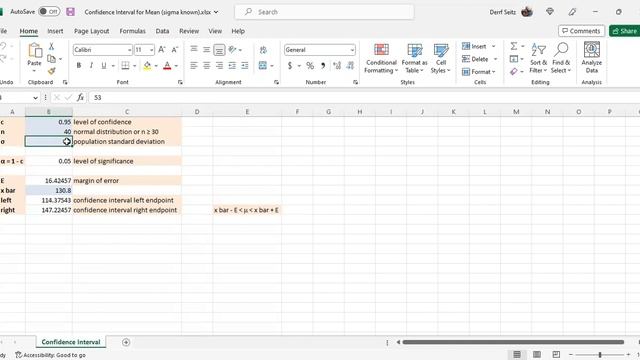Click Increase Decimal icon

click(x=337, y=65)
